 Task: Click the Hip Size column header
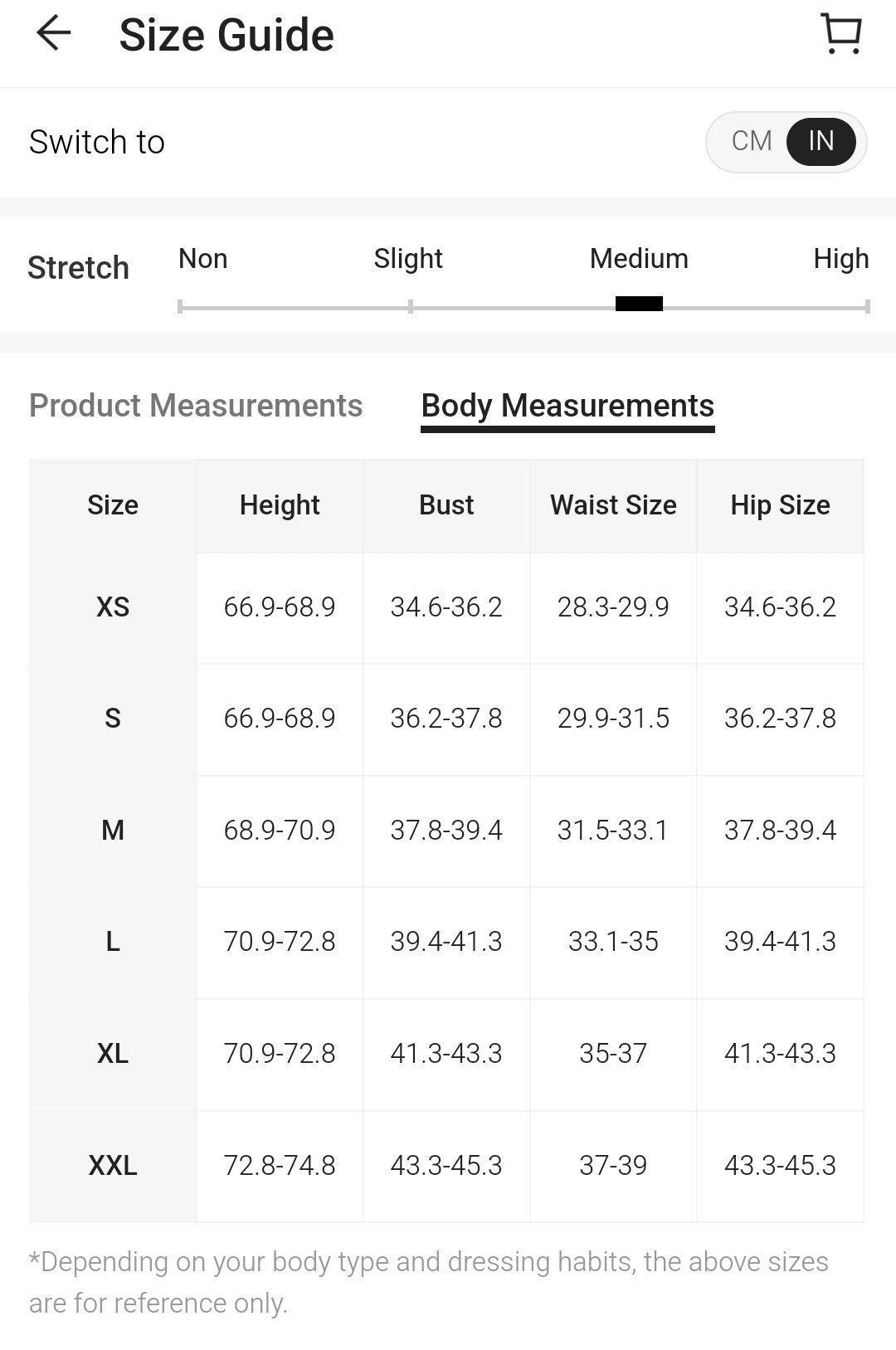780,505
